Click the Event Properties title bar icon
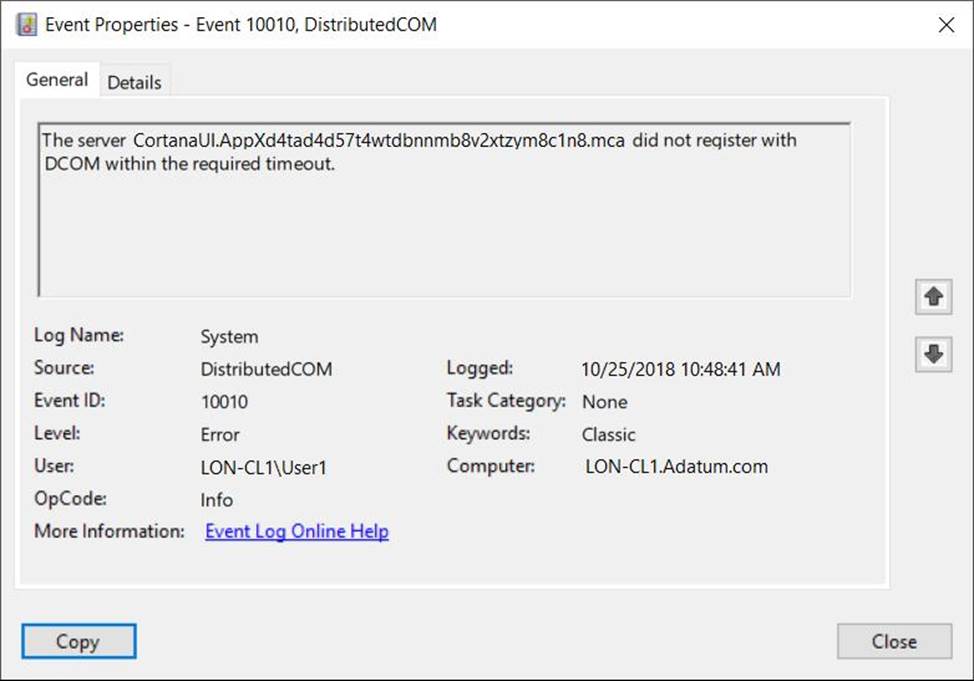Screen dimensions: 974x681 27,25
